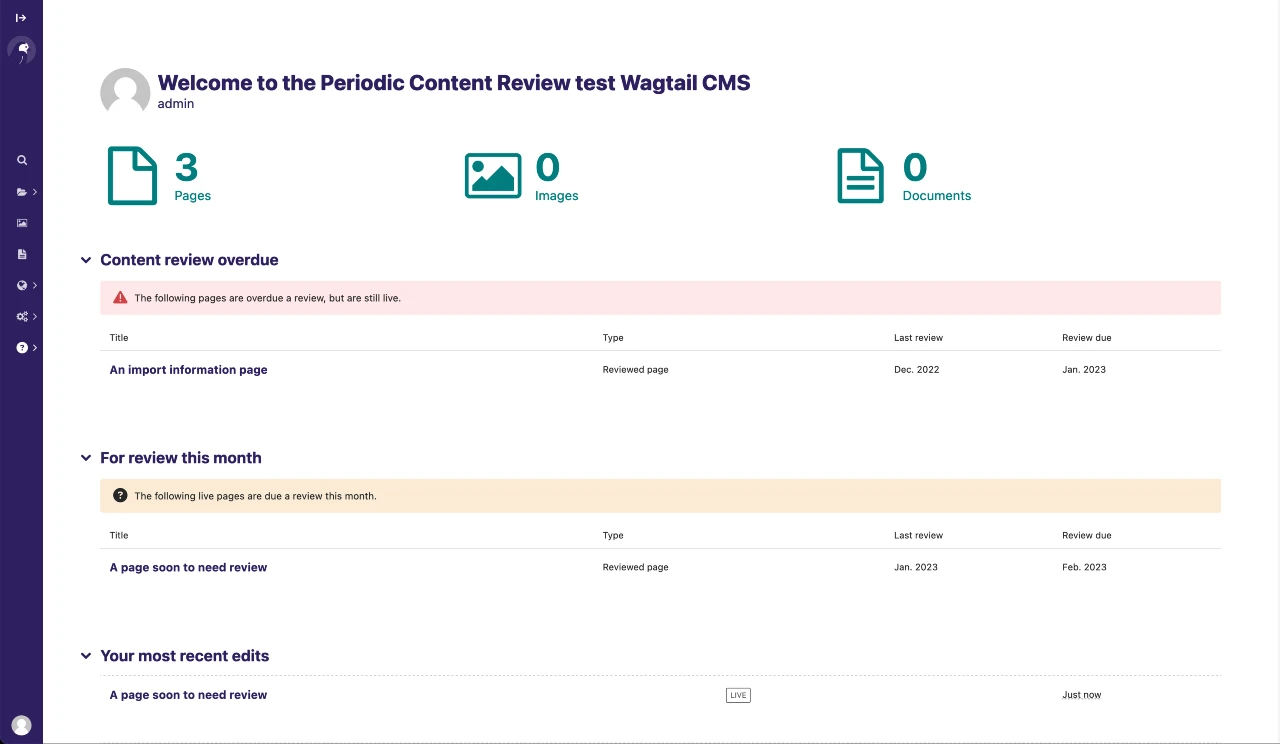Open the search in the sidebar
Image resolution: width=1280 pixels, height=744 pixels.
(x=21, y=159)
